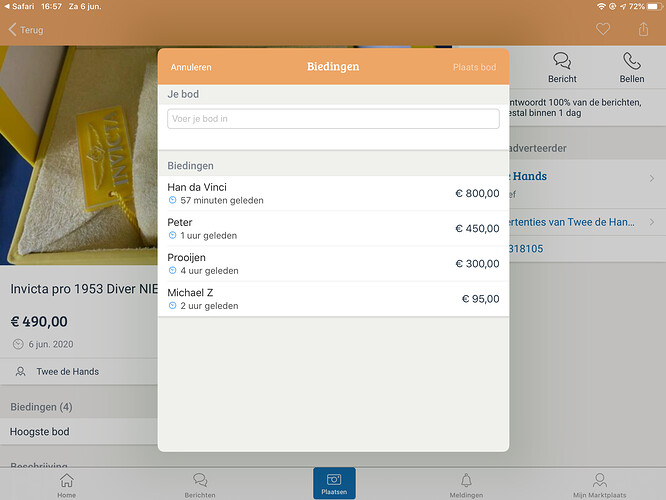
Task: Expand the 'ertenties van Twee de Han...' chevron
Action: coord(652,222)
